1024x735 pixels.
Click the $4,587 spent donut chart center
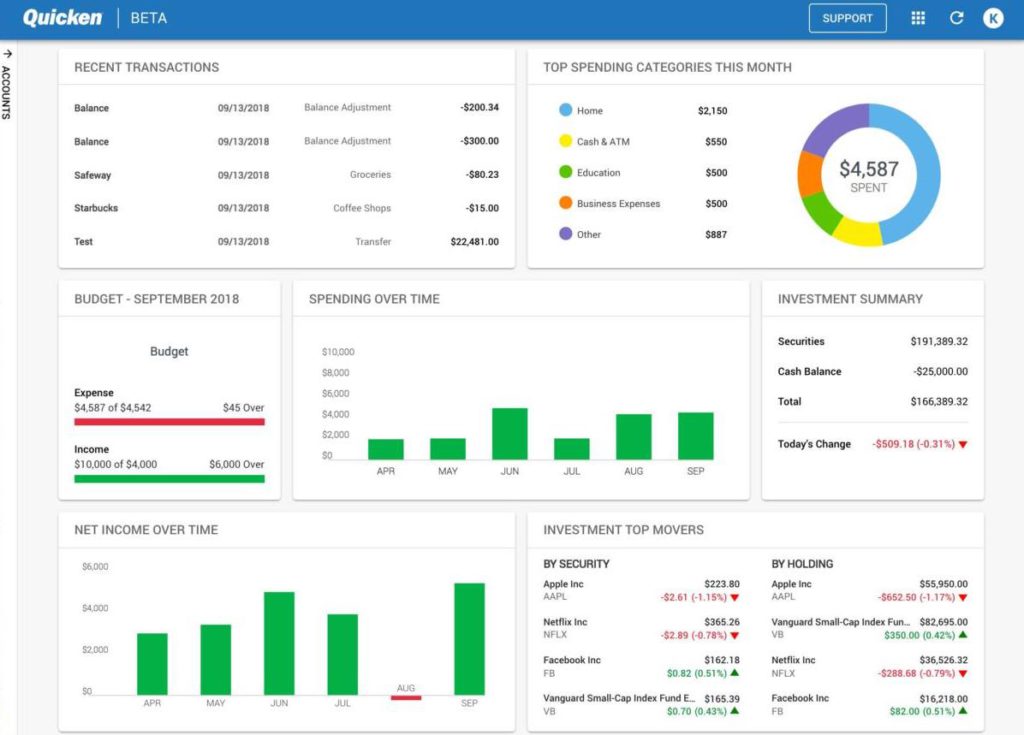[868, 175]
